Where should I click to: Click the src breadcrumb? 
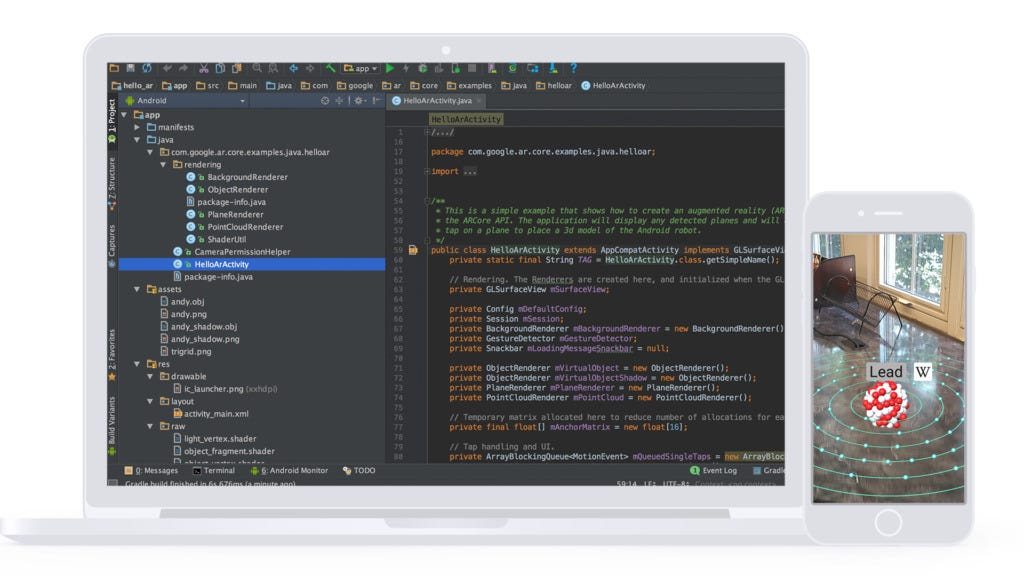pyautogui.click(x=208, y=86)
